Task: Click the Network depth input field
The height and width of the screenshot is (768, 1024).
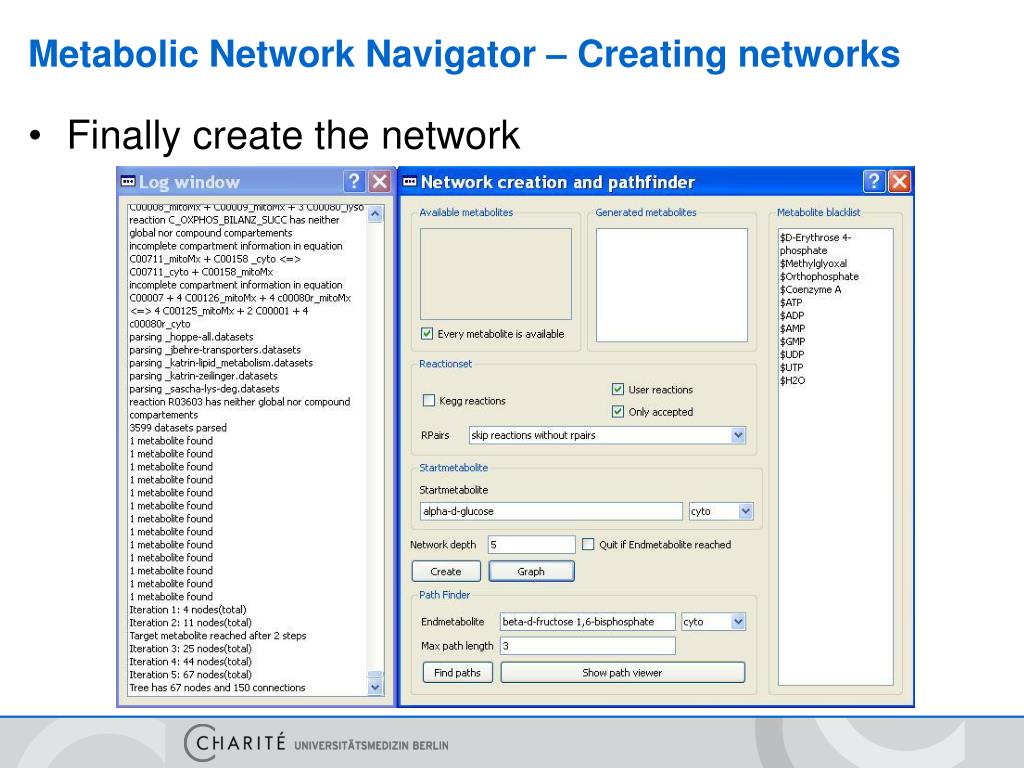Action: coord(531,545)
